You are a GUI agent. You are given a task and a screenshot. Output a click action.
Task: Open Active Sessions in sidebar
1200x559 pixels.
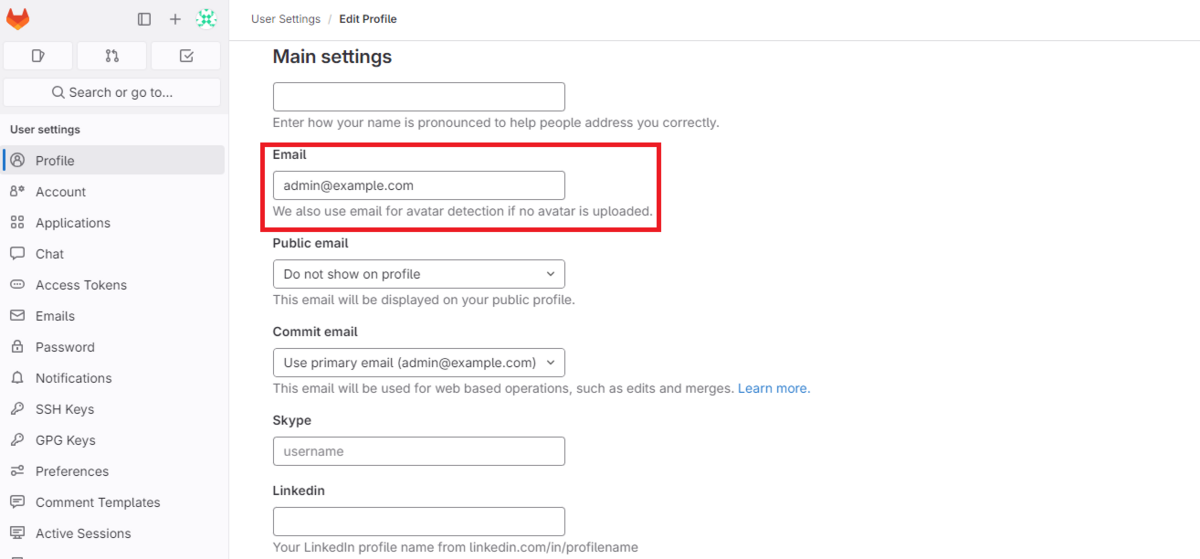tap(83, 533)
